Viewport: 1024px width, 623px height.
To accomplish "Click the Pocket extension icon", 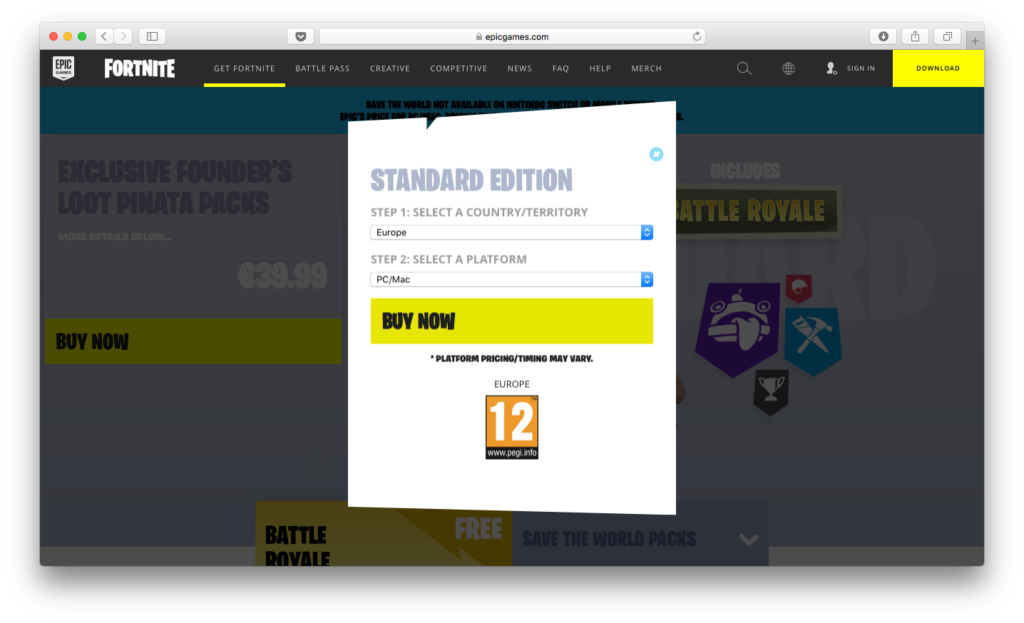I will click(x=301, y=36).
